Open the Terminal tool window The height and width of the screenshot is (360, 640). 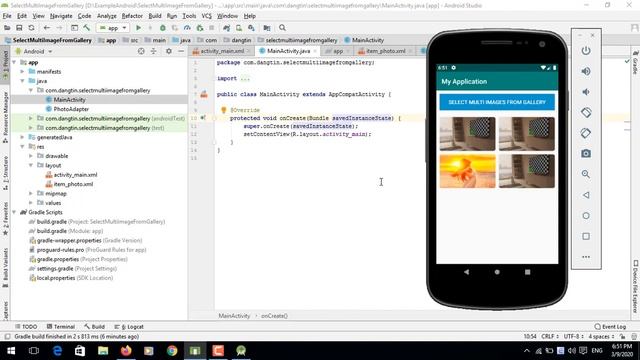click(60, 327)
